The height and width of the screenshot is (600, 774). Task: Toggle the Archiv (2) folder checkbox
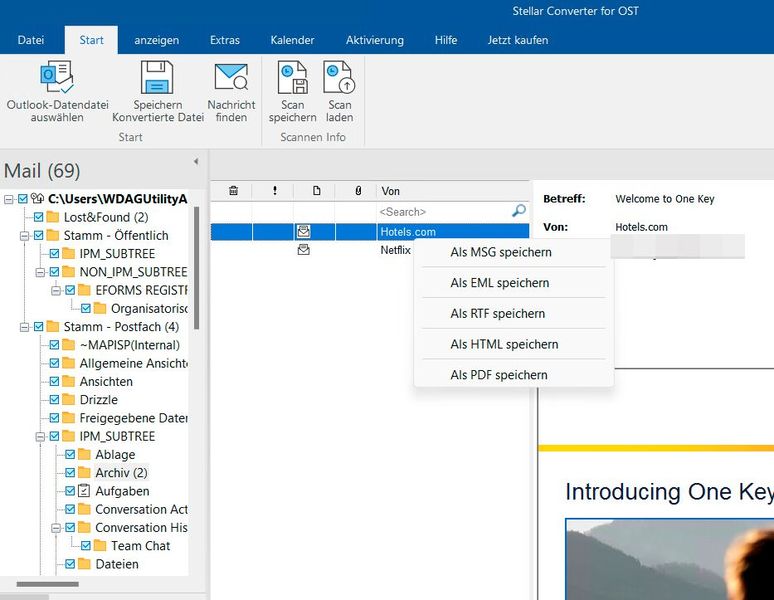pyautogui.click(x=70, y=473)
